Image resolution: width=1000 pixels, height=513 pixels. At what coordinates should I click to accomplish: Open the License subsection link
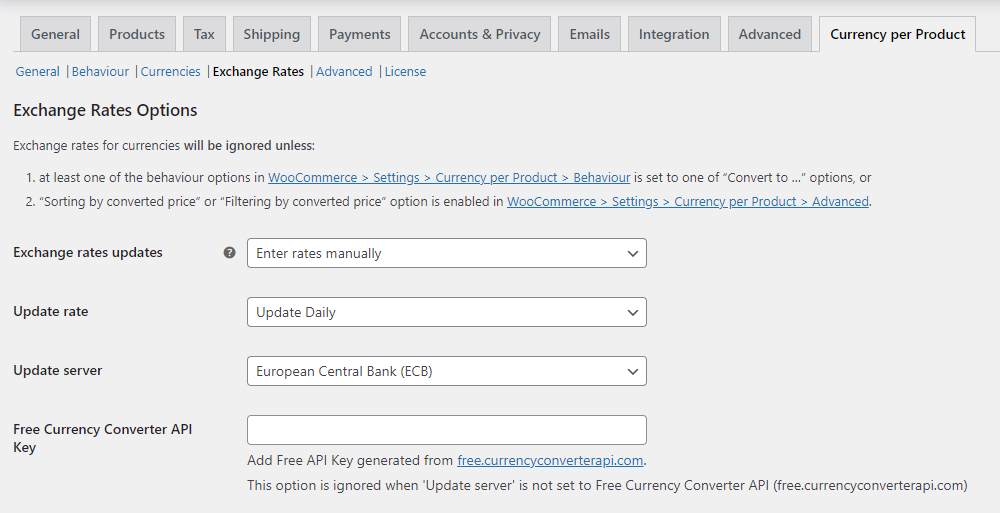point(405,72)
